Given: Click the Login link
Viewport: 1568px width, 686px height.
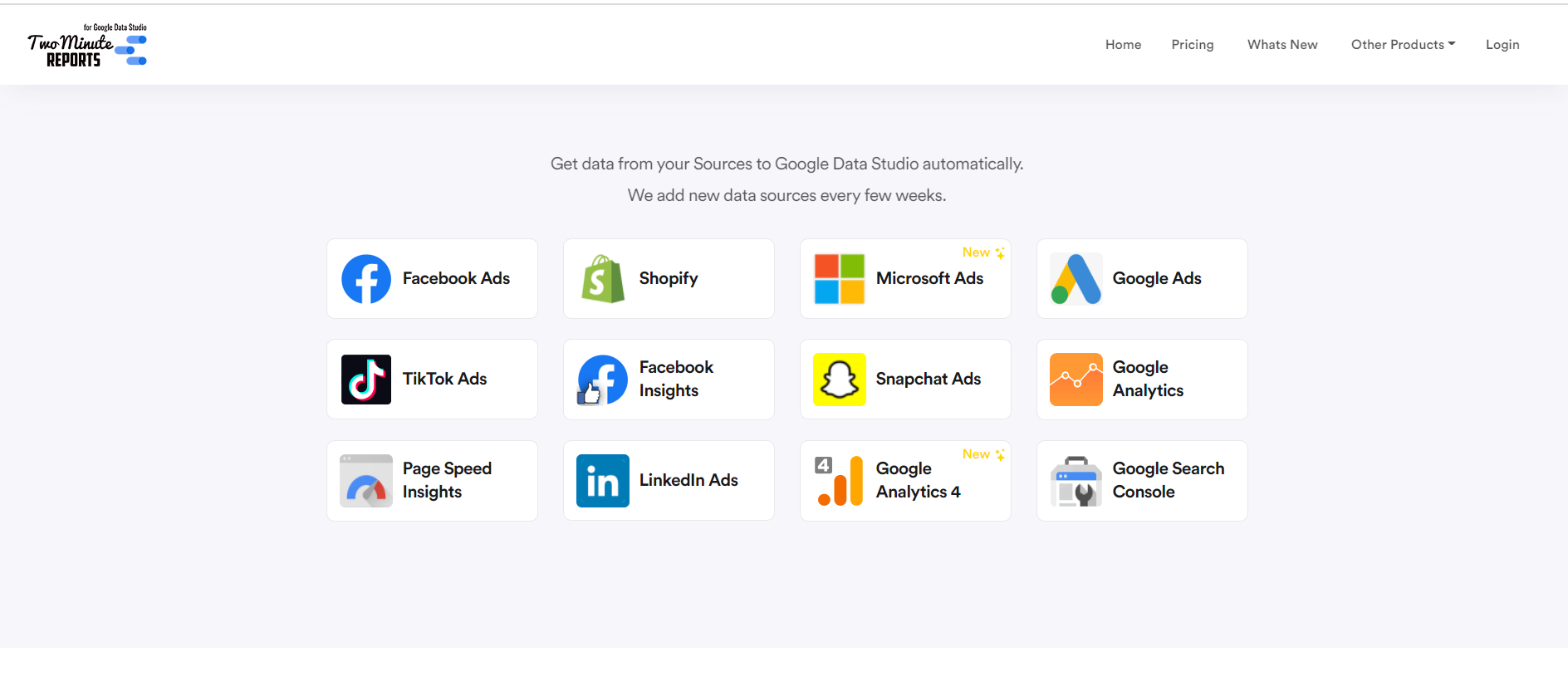Looking at the screenshot, I should point(1502,45).
